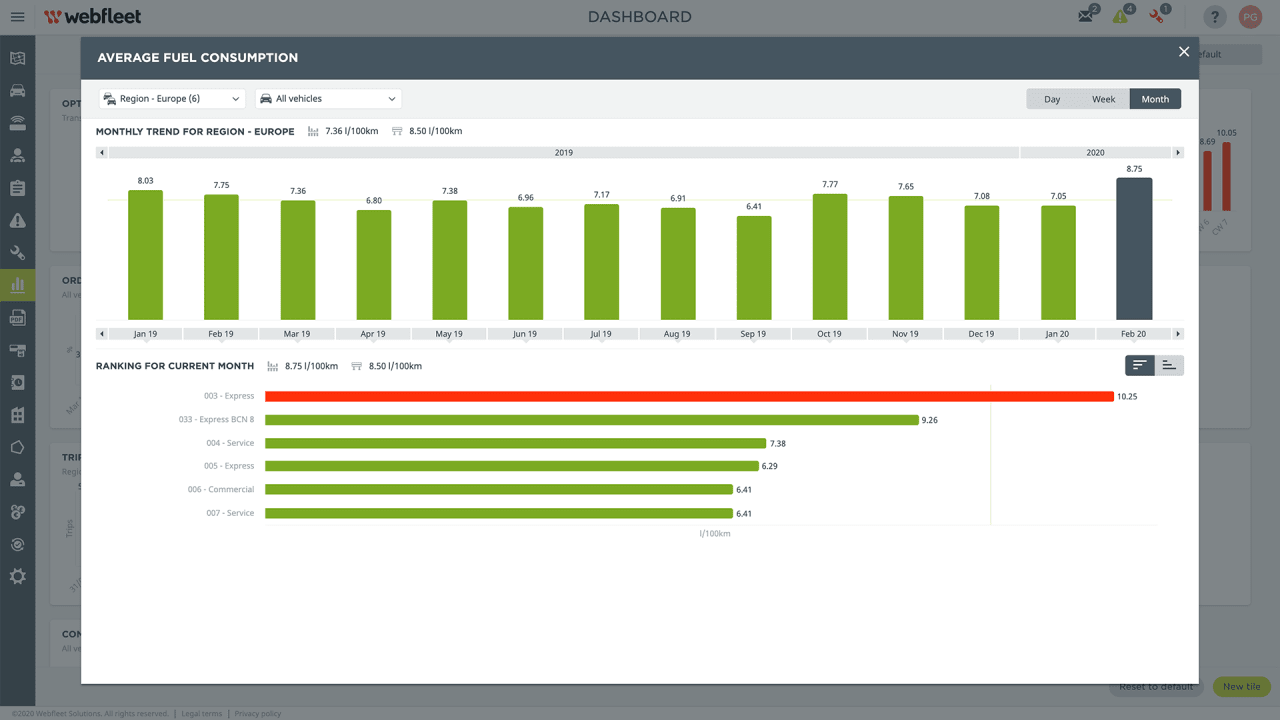This screenshot has height=720, width=1280.
Task: Open the Region - Europe (6) dropdown
Action: [x=172, y=99]
